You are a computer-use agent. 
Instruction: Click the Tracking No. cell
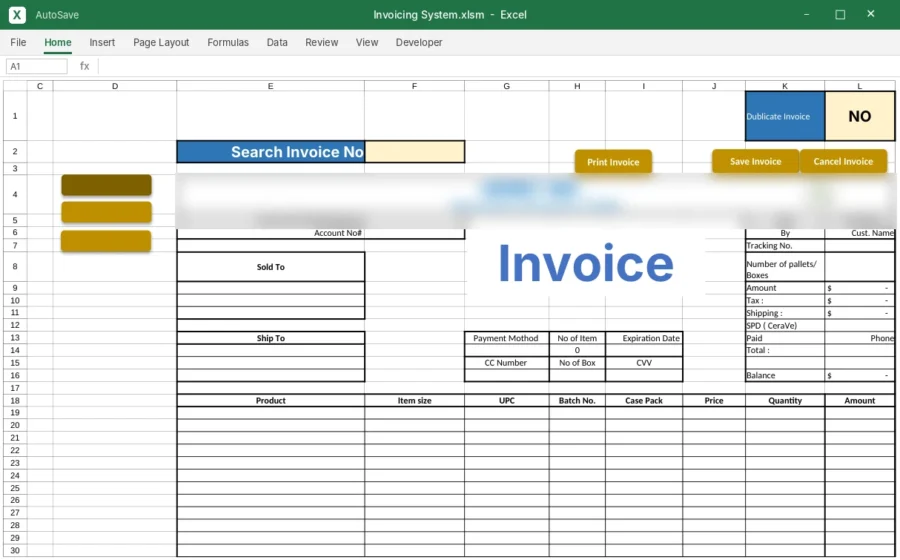click(785, 246)
